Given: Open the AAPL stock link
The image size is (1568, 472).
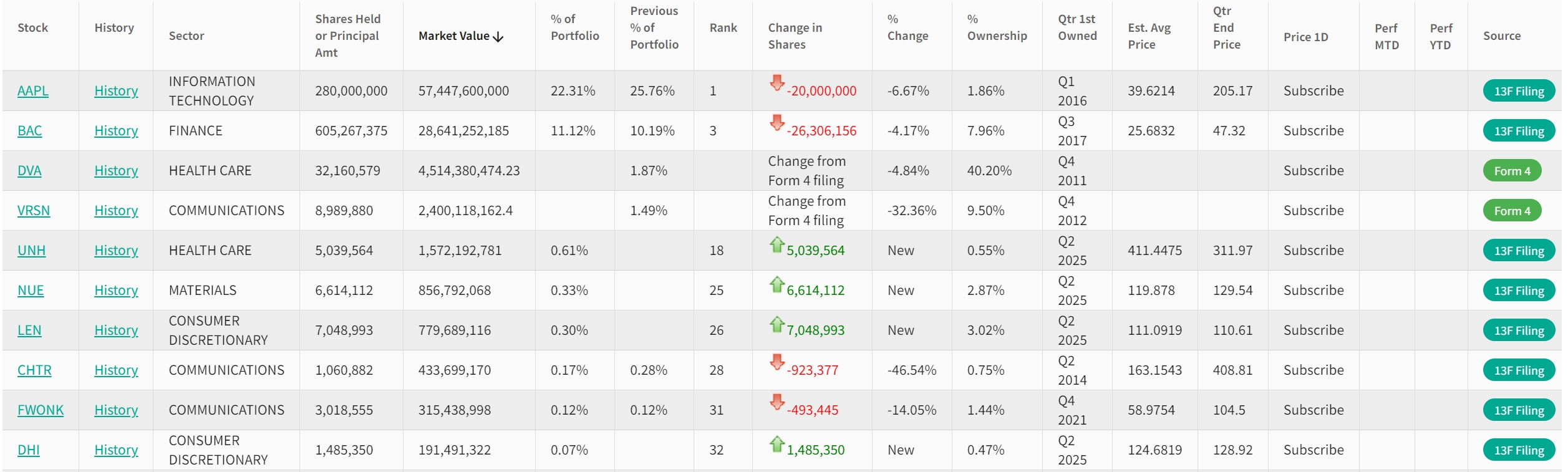Looking at the screenshot, I should click(33, 91).
